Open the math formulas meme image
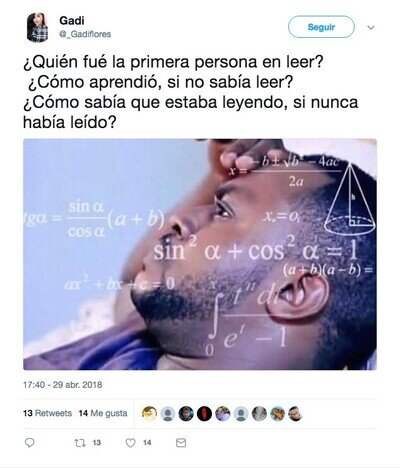Screen dimensions: 400x468 [x=200, y=254]
